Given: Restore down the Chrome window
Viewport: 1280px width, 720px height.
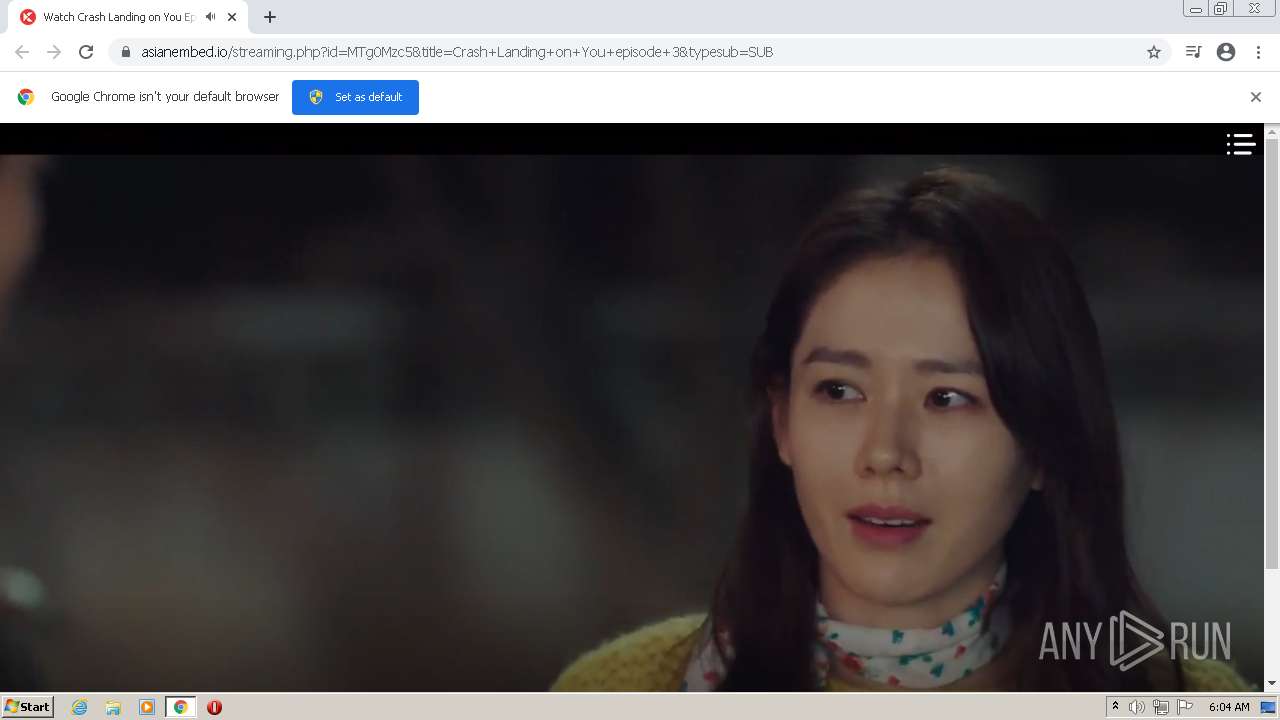Looking at the screenshot, I should pos(1221,9).
